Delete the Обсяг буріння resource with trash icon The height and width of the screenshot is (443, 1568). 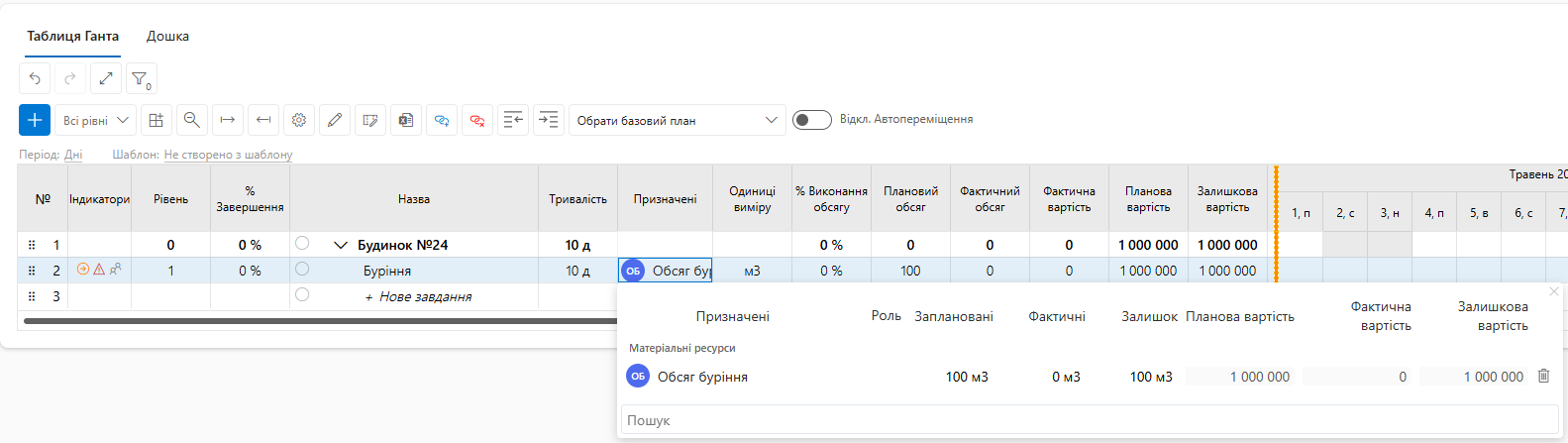pyautogui.click(x=1543, y=376)
